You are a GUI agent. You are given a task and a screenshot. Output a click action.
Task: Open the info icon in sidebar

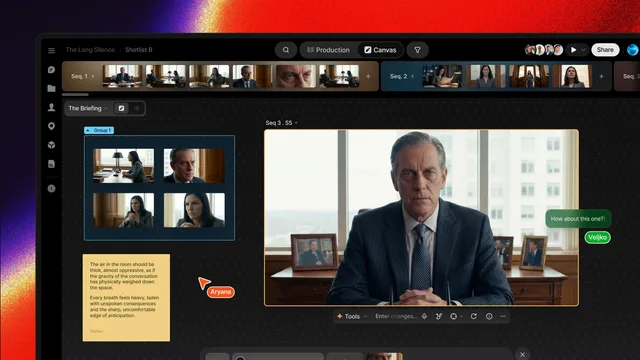[51, 189]
